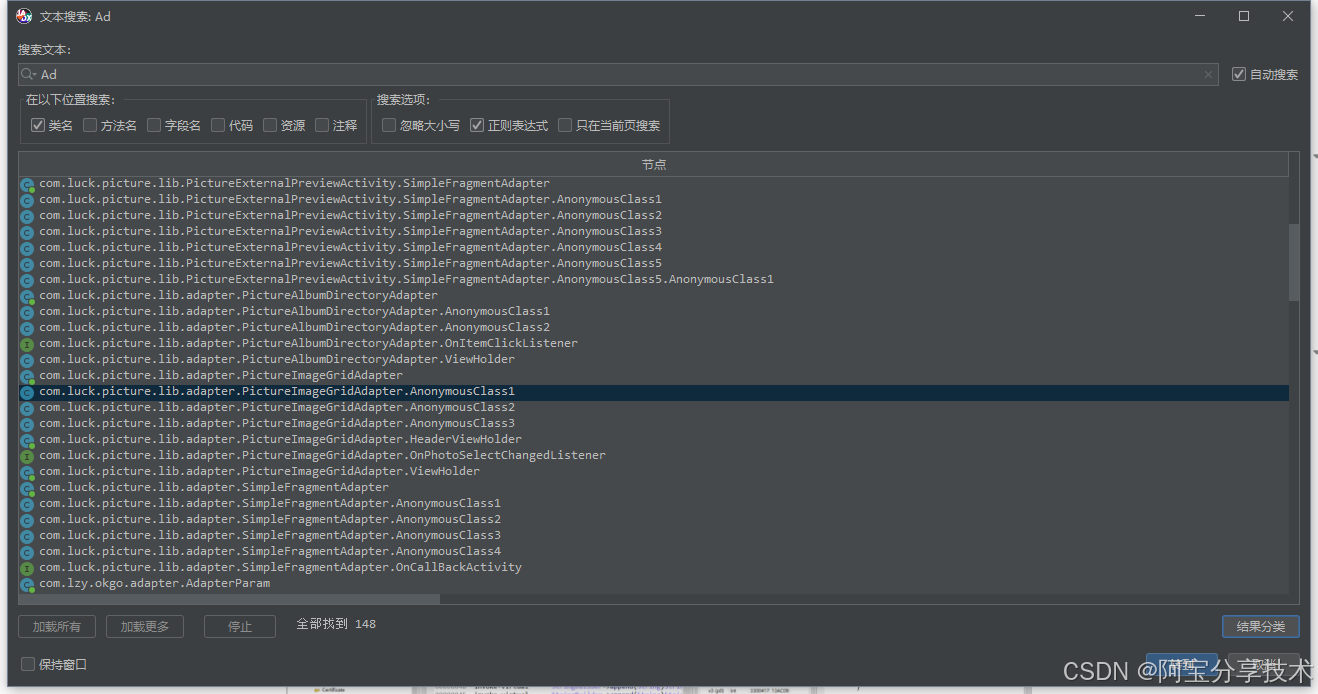Screen dimensions: 1318x694
Task: Select PictureExternalPreviewActivity.SimpleFragmentAdapter.AnonymousClass4 row
Action: 654,248
